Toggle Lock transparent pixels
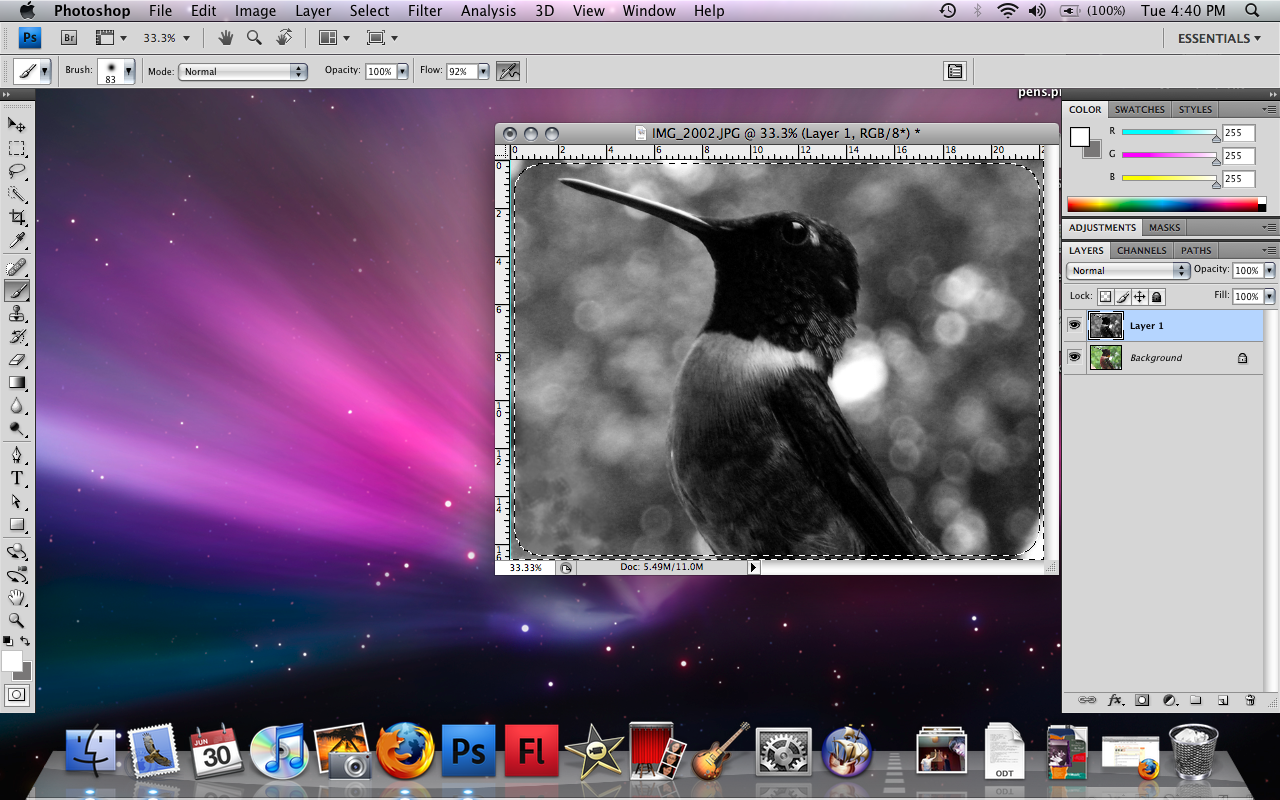Image resolution: width=1280 pixels, height=800 pixels. [1105, 297]
